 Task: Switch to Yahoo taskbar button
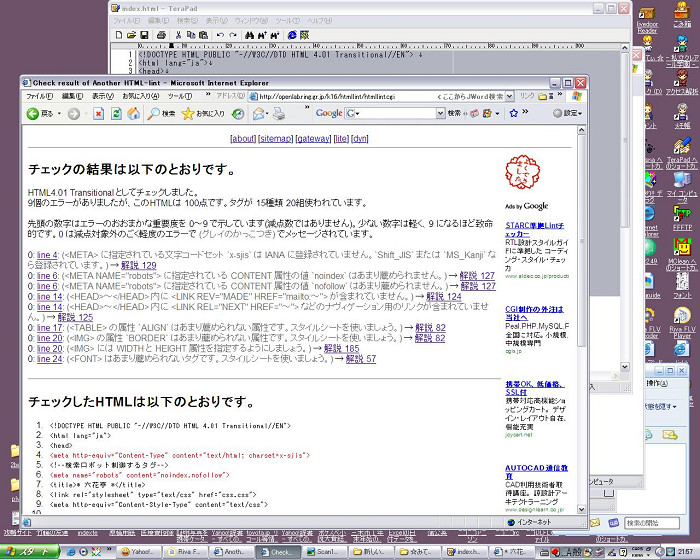[x=140, y=552]
